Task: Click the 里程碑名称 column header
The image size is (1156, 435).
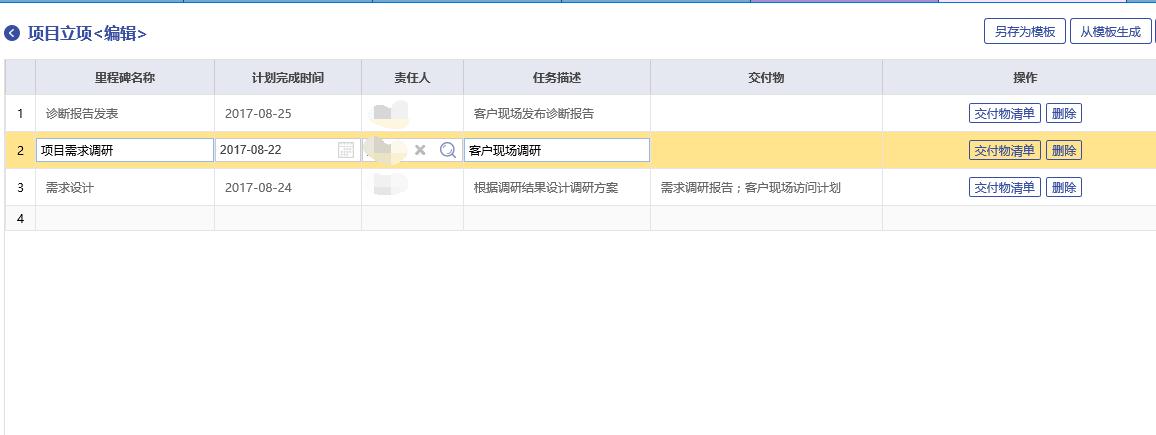Action: [124, 77]
